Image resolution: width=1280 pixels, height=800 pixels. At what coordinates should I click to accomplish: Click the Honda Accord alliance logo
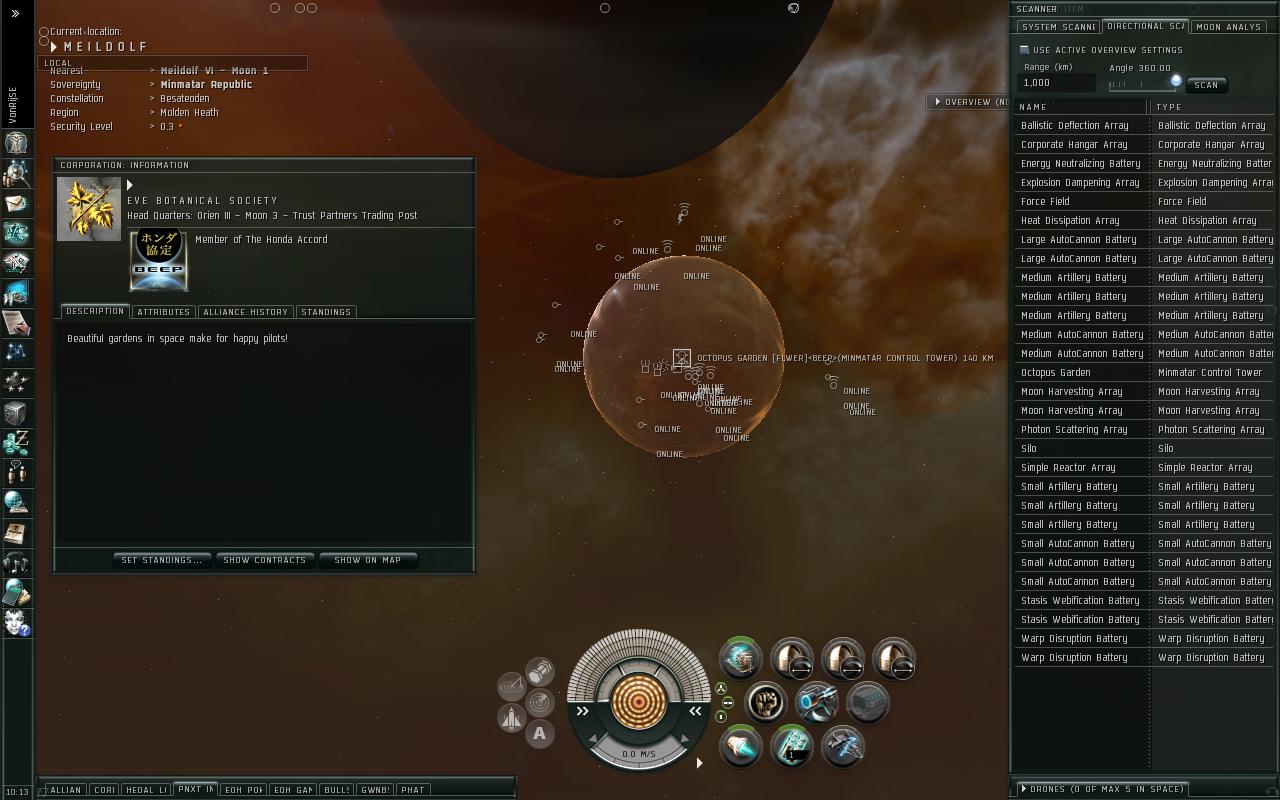158,260
